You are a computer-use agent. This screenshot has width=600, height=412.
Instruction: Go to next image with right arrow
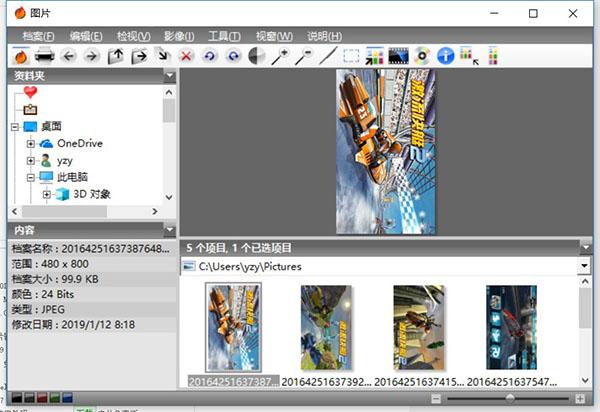click(91, 56)
